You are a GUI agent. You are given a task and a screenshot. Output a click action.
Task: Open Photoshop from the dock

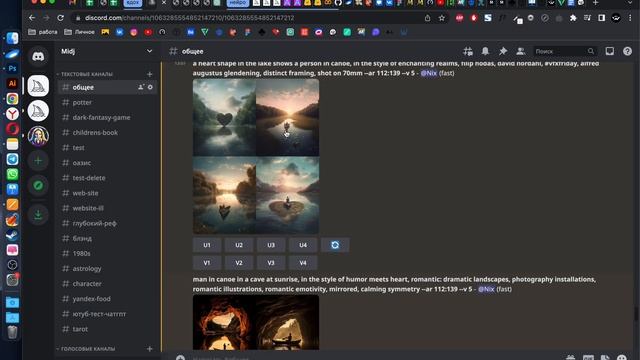click(x=12, y=68)
